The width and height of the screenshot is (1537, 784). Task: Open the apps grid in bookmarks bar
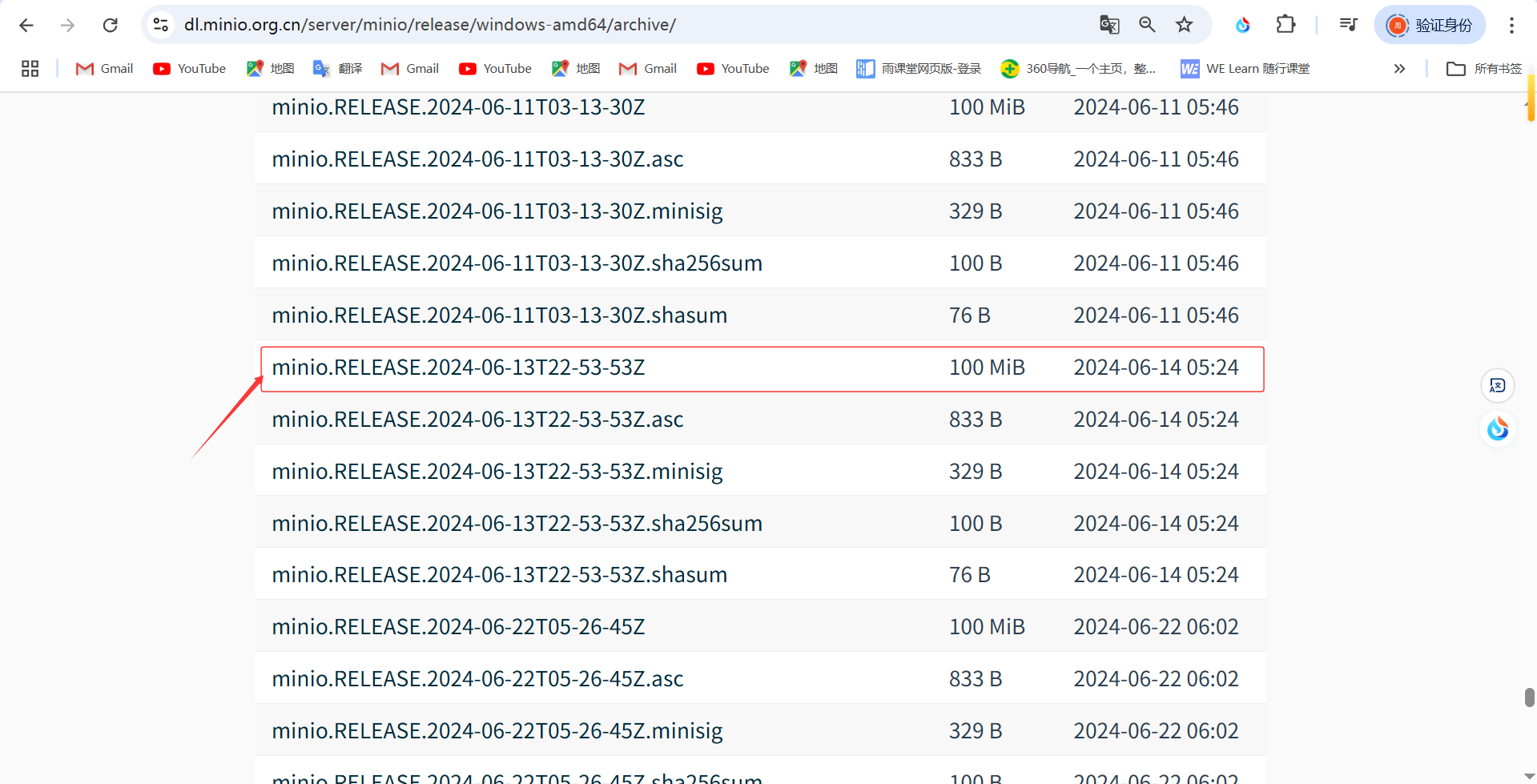click(x=30, y=69)
